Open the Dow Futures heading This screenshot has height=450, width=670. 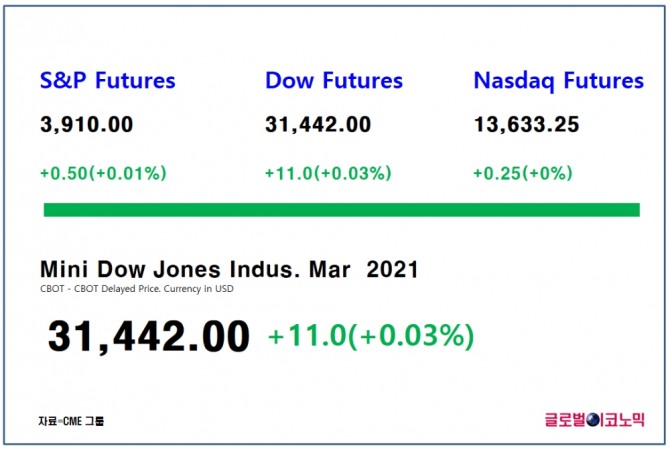(334, 81)
